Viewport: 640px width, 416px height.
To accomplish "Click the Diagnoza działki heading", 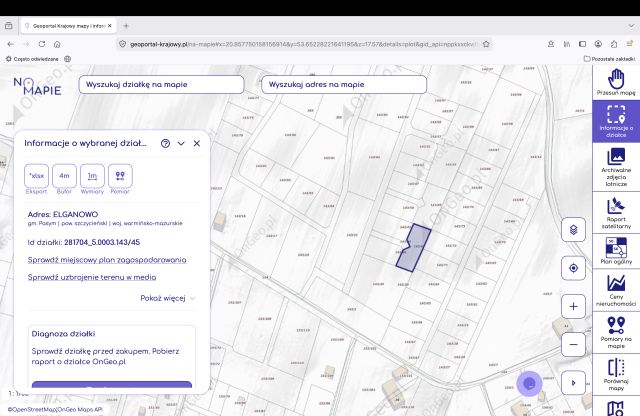I will click(x=63, y=334).
